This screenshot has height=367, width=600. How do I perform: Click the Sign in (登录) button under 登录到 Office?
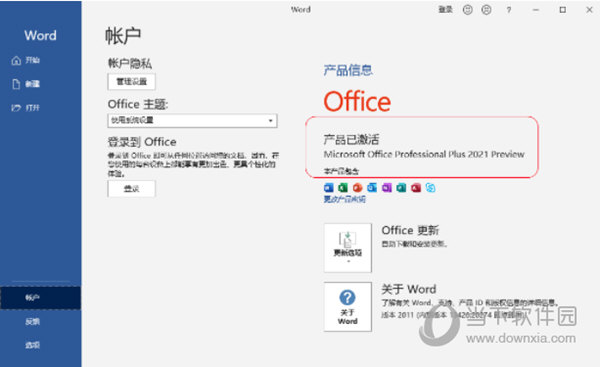131,189
